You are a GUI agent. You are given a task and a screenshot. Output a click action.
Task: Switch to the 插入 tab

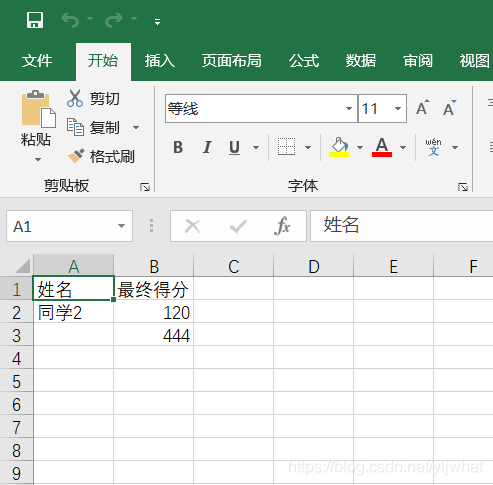click(x=160, y=61)
